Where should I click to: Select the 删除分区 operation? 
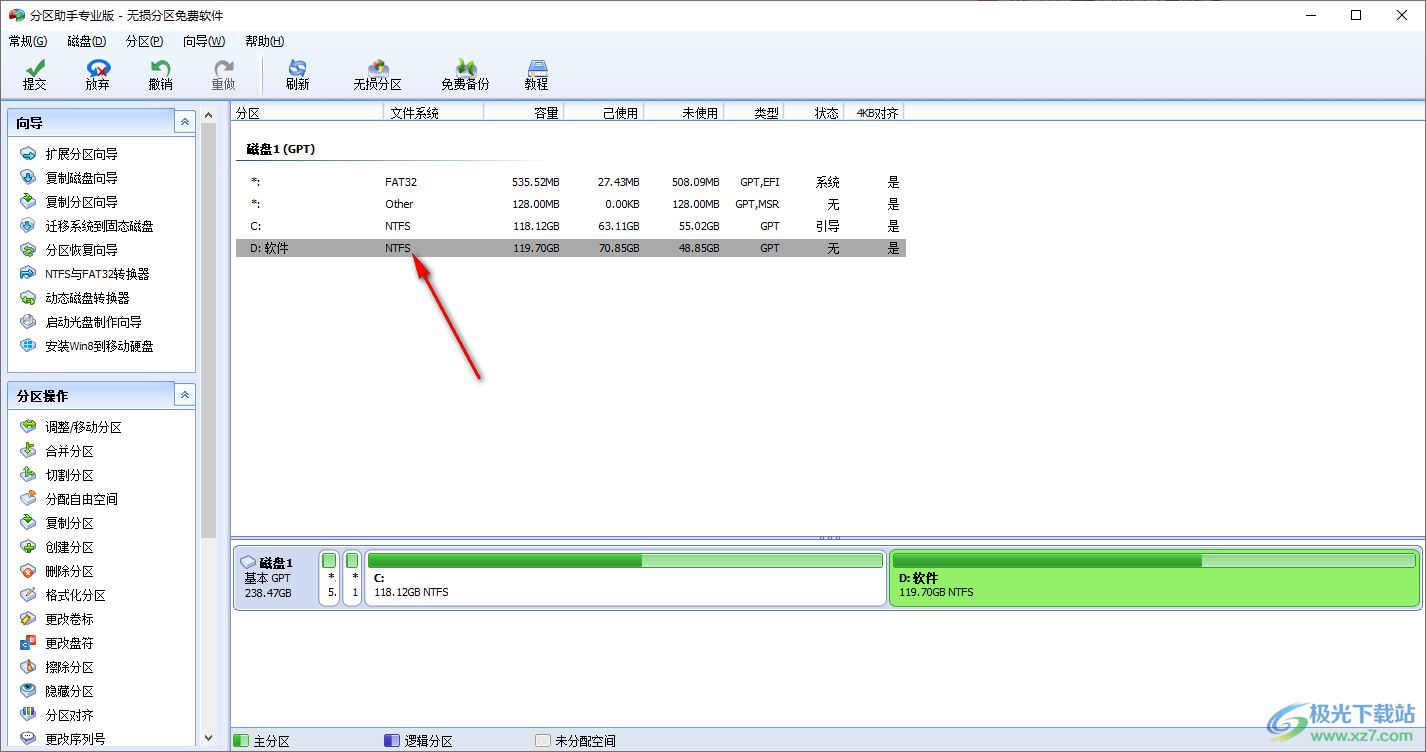pyautogui.click(x=57, y=571)
